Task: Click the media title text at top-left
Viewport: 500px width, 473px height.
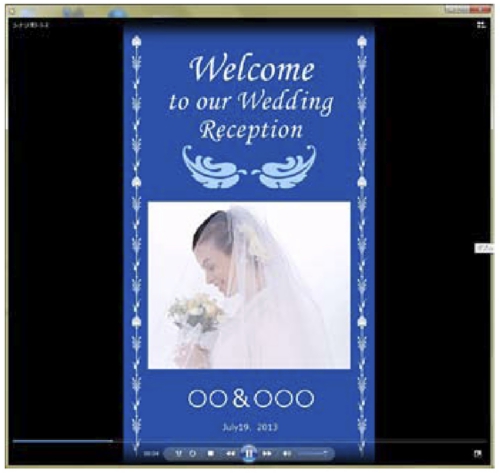Action: point(31,25)
